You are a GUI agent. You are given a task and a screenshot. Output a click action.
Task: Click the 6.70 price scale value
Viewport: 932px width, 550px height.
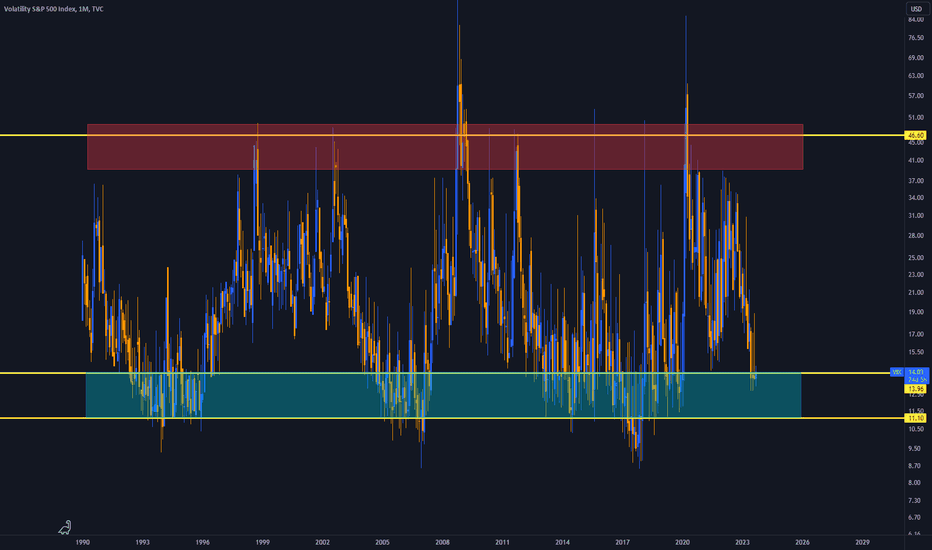click(916, 517)
